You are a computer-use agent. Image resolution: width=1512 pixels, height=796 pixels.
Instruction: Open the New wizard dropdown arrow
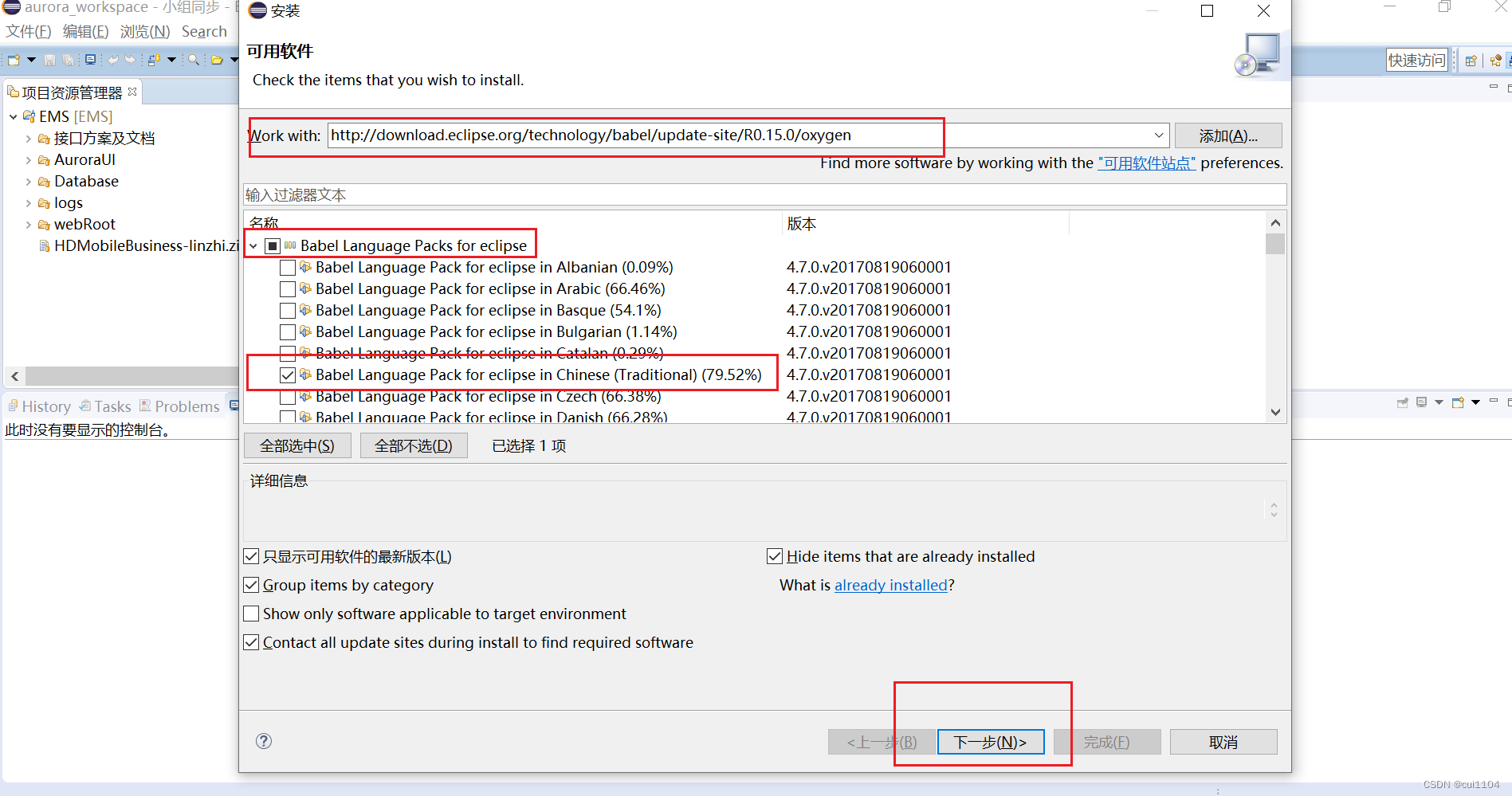[31, 60]
